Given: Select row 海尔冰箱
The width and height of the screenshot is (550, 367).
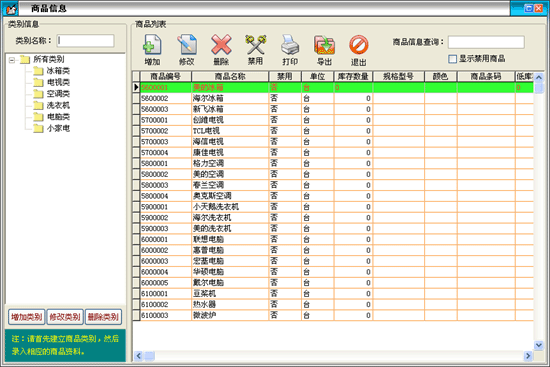Looking at the screenshot, I should [x=333, y=99].
